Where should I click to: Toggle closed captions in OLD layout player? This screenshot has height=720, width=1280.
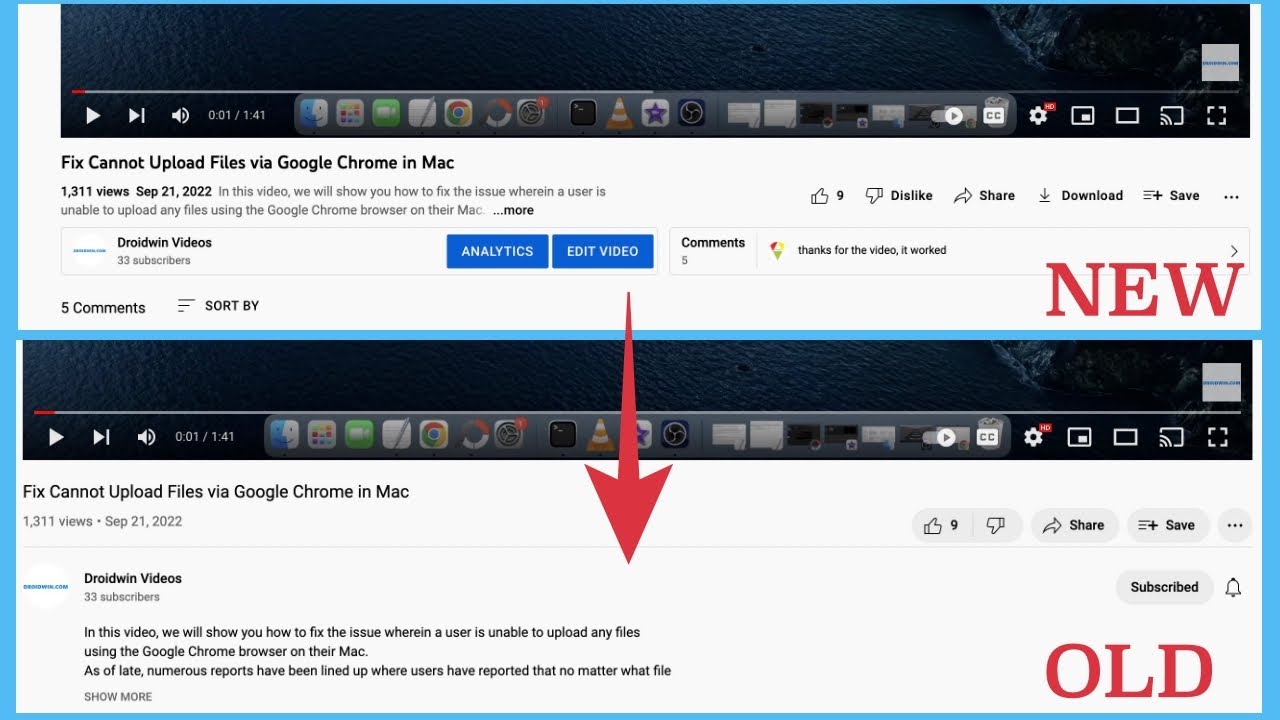[x=987, y=437]
